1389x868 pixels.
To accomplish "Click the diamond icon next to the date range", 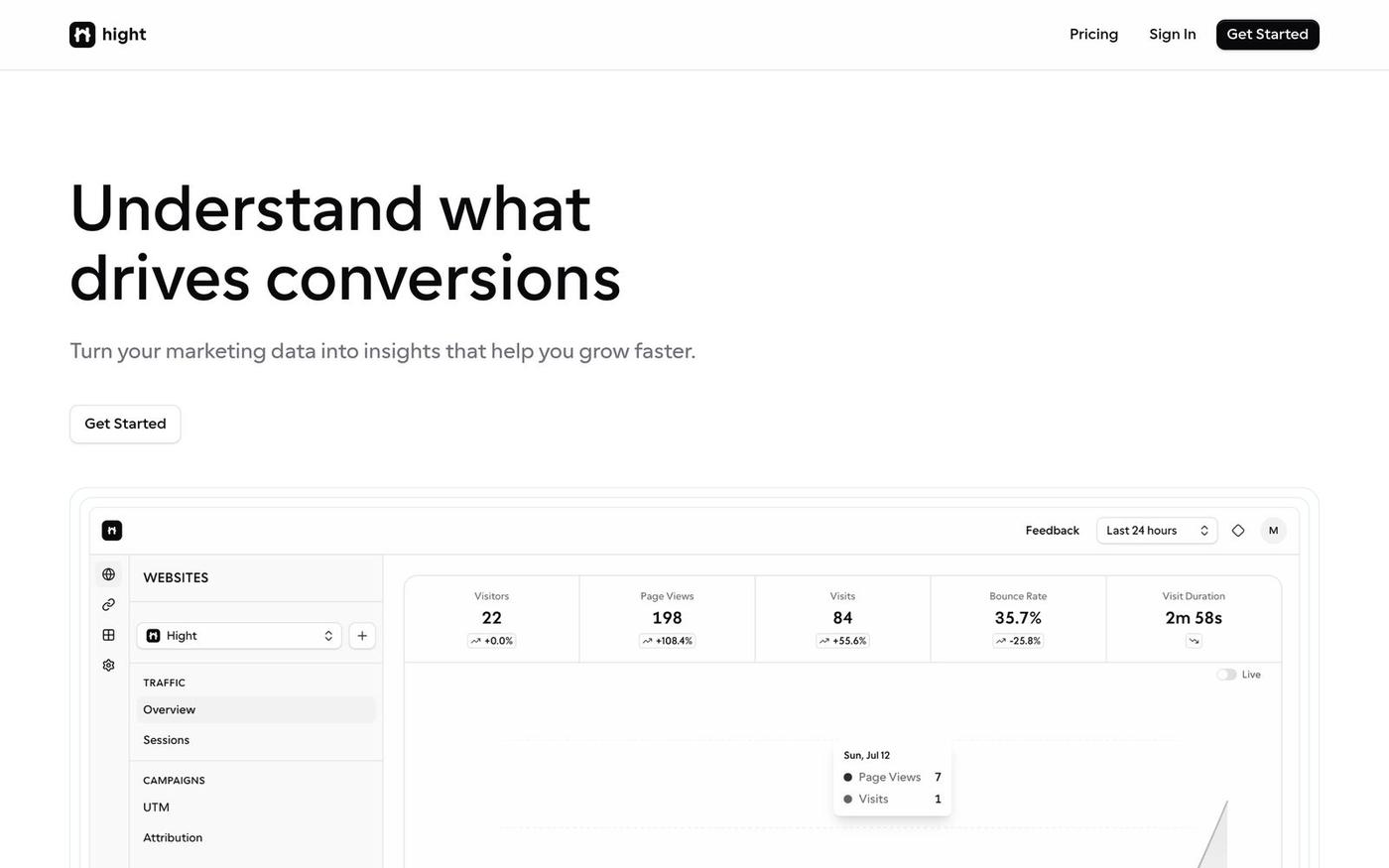I will [x=1238, y=531].
